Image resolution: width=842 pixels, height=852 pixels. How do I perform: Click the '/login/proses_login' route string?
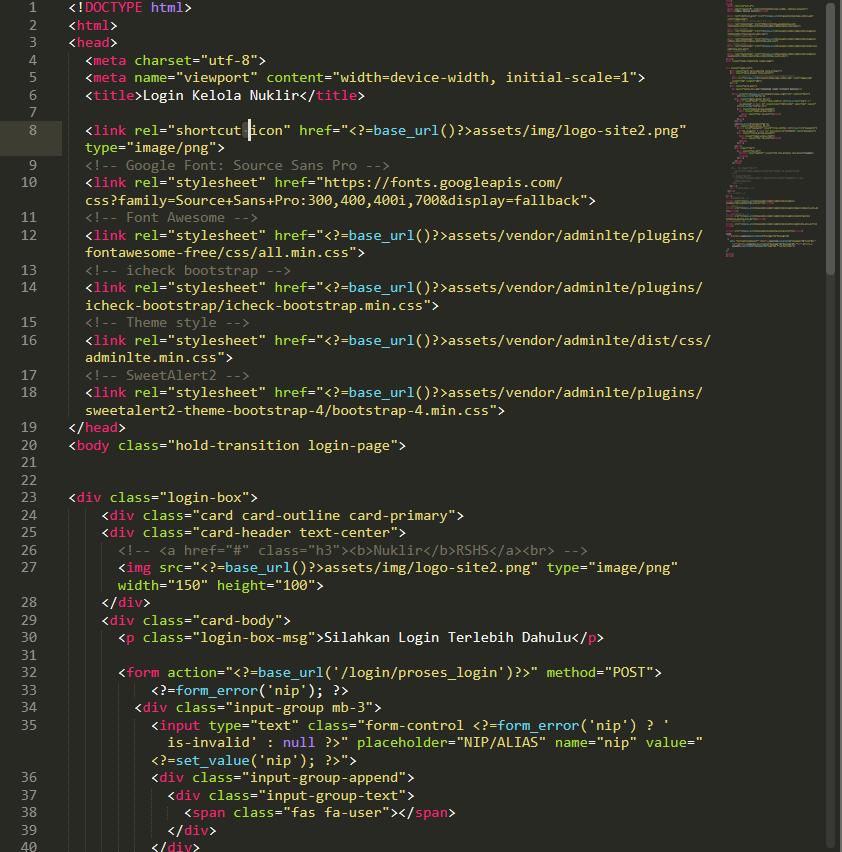pos(419,673)
